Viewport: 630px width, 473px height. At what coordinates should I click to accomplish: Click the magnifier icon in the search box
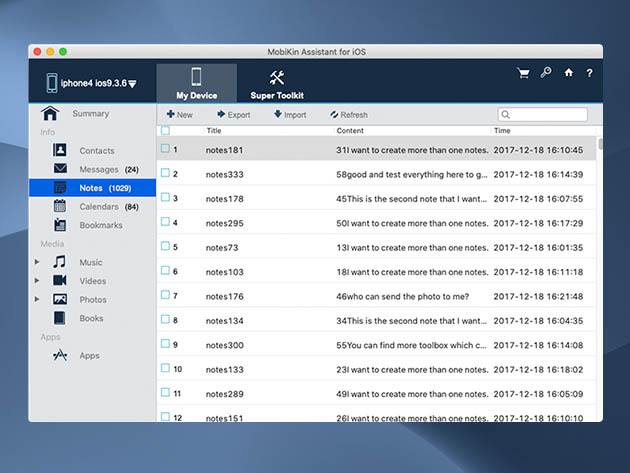tap(506, 115)
